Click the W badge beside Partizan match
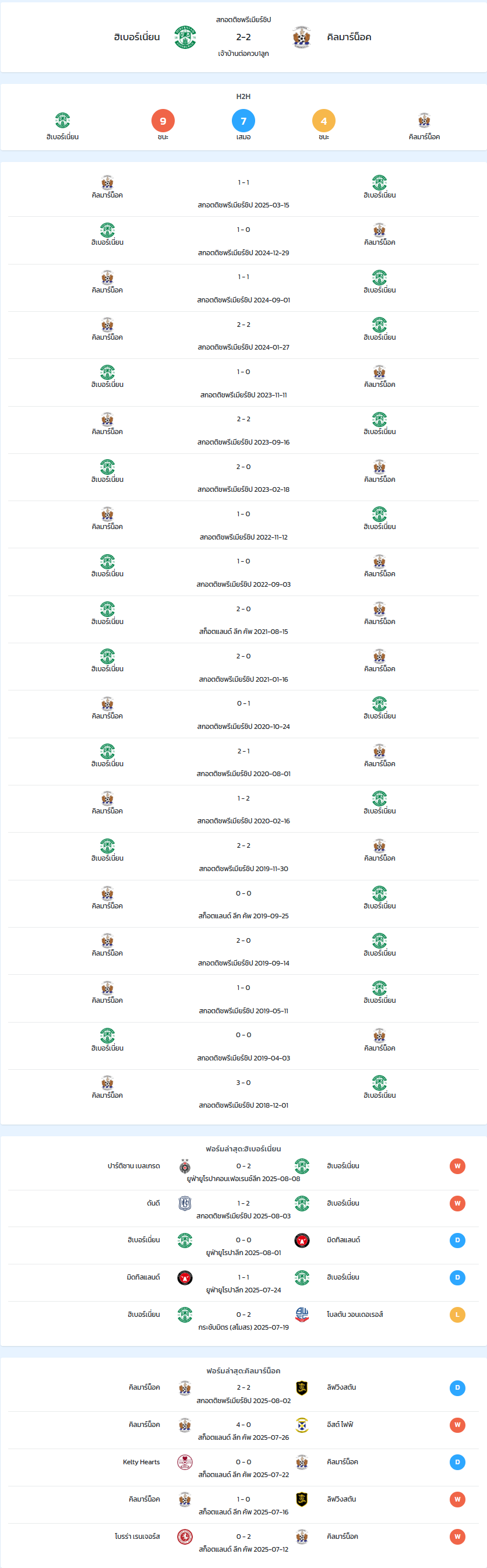 [x=457, y=1167]
